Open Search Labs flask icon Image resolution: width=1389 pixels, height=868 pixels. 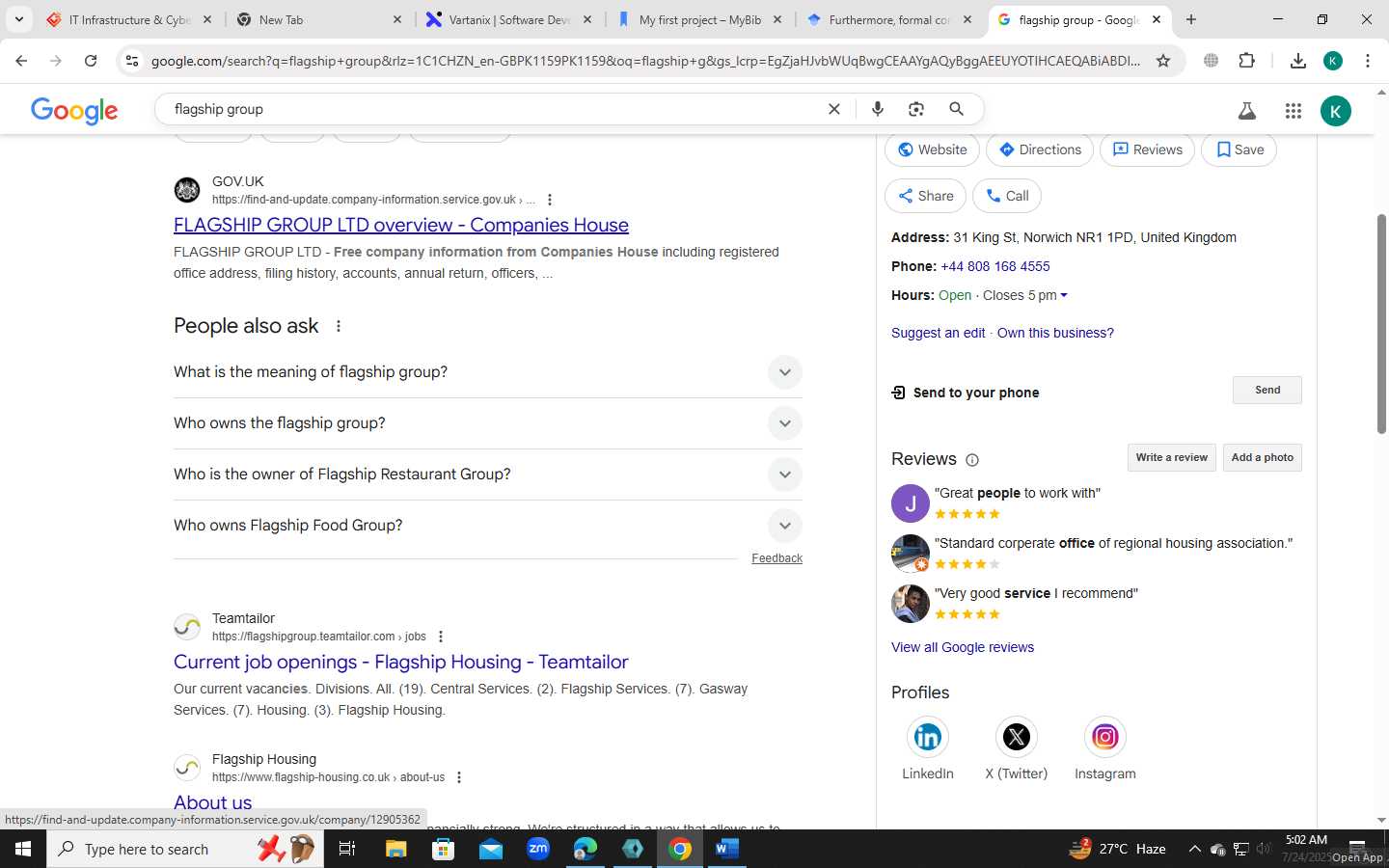coord(1247,111)
